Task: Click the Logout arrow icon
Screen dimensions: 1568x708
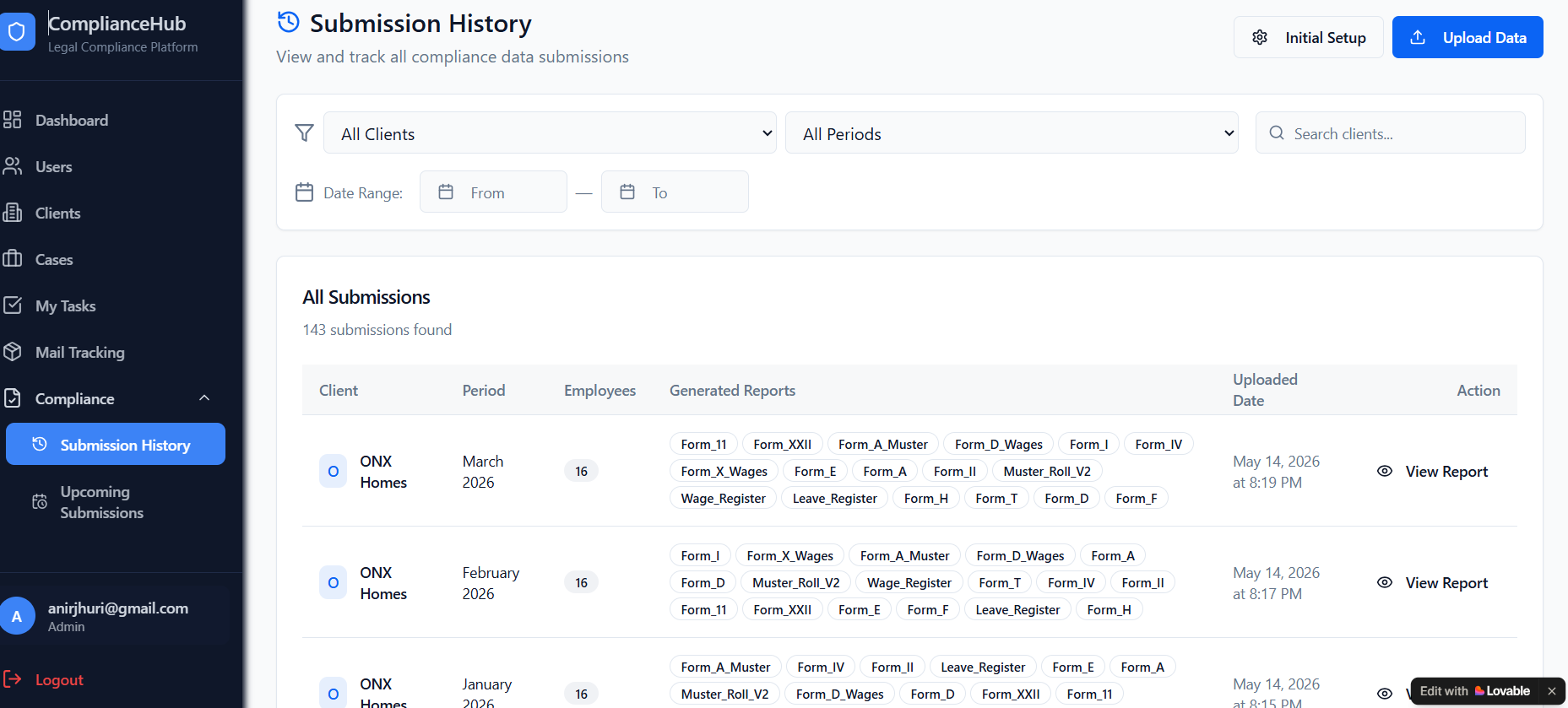Action: [12, 679]
